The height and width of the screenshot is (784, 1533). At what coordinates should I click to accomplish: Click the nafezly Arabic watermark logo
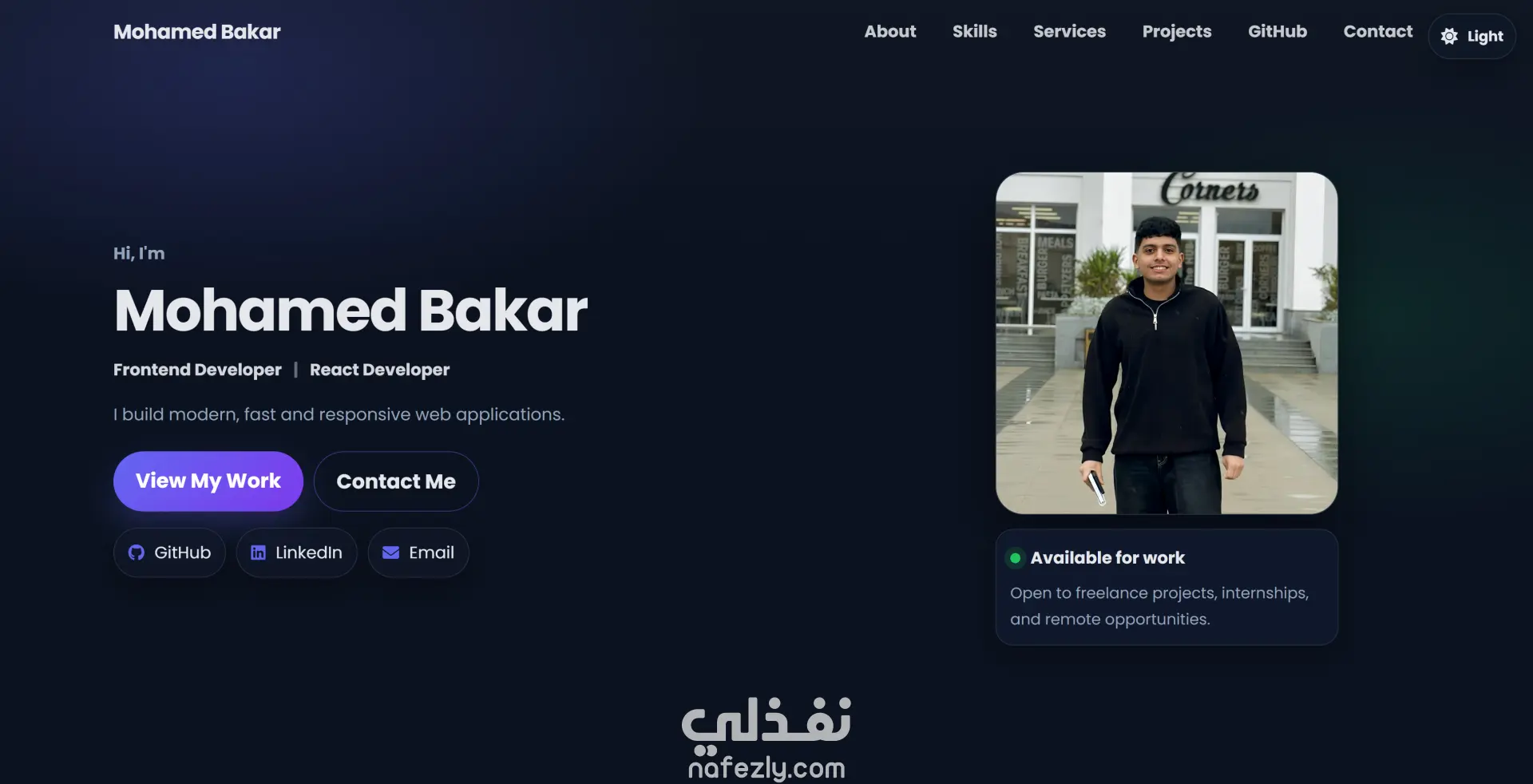pos(766,725)
